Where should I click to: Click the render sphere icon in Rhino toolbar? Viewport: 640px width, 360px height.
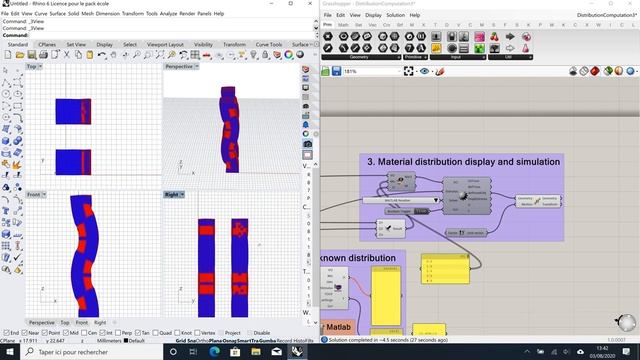tap(300, 55)
